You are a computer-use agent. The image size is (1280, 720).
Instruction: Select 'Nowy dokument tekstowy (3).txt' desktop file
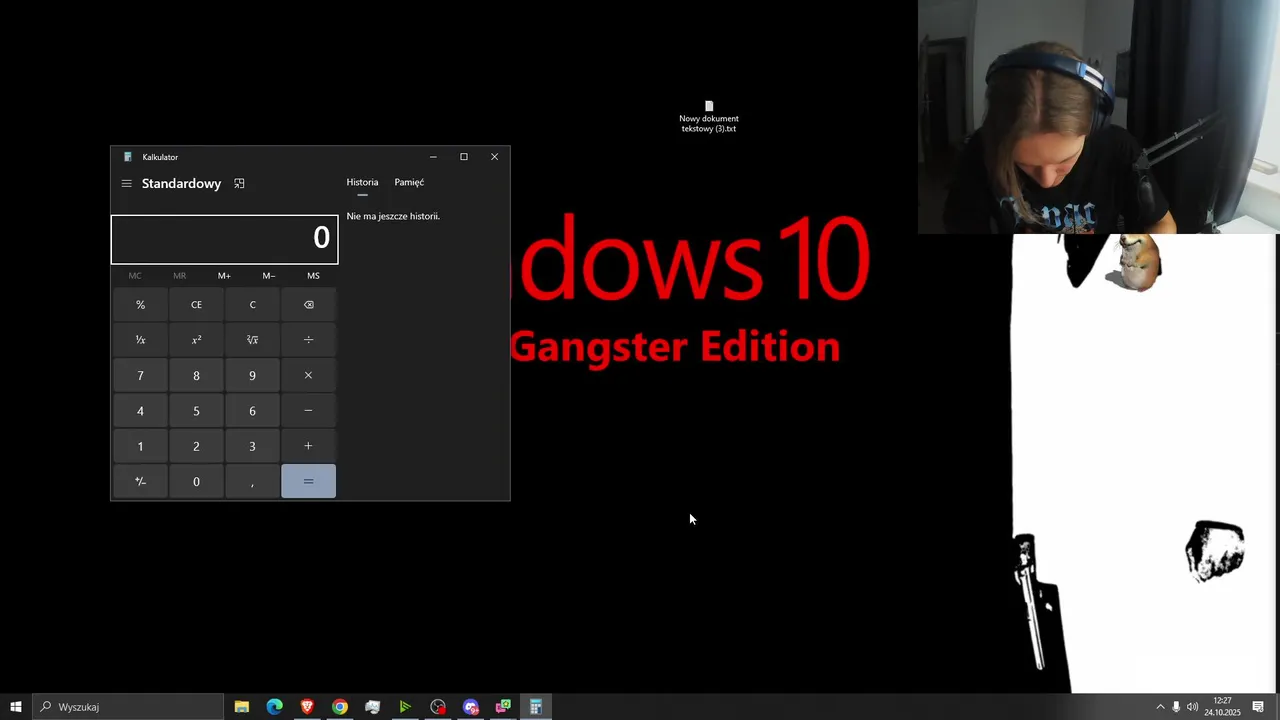709,117
